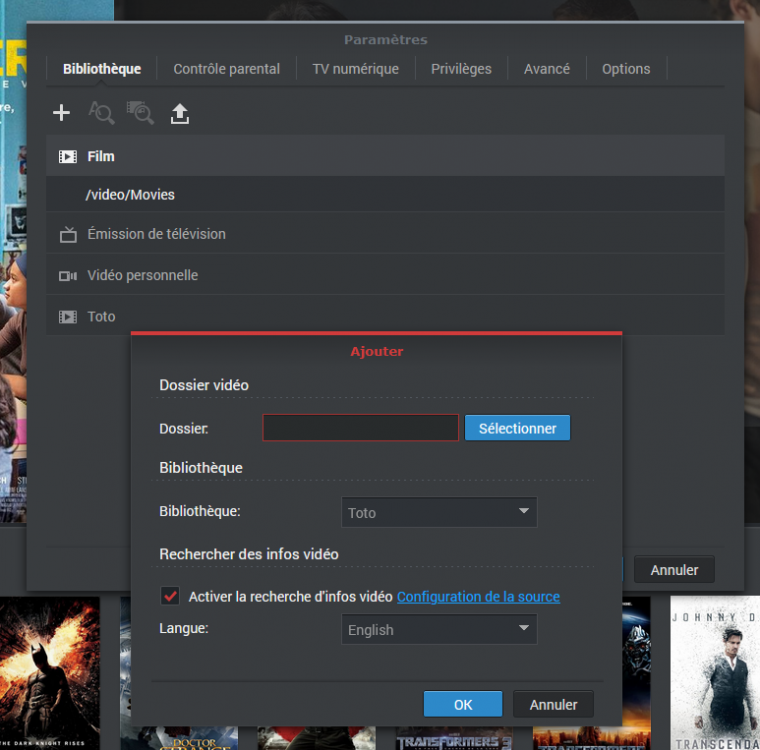Screen dimensions: 760x750
Task: Click the search video info icon
Action: (x=101, y=113)
